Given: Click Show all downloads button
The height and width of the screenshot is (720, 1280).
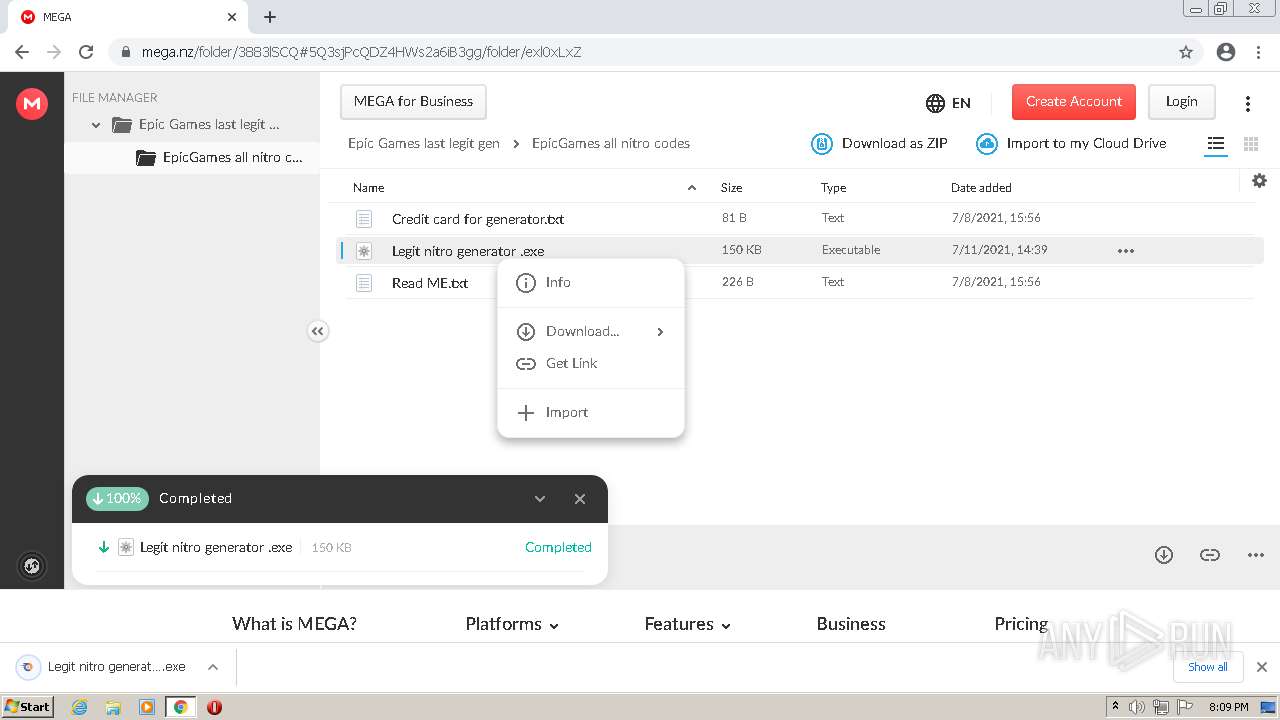Looking at the screenshot, I should [x=1207, y=667].
